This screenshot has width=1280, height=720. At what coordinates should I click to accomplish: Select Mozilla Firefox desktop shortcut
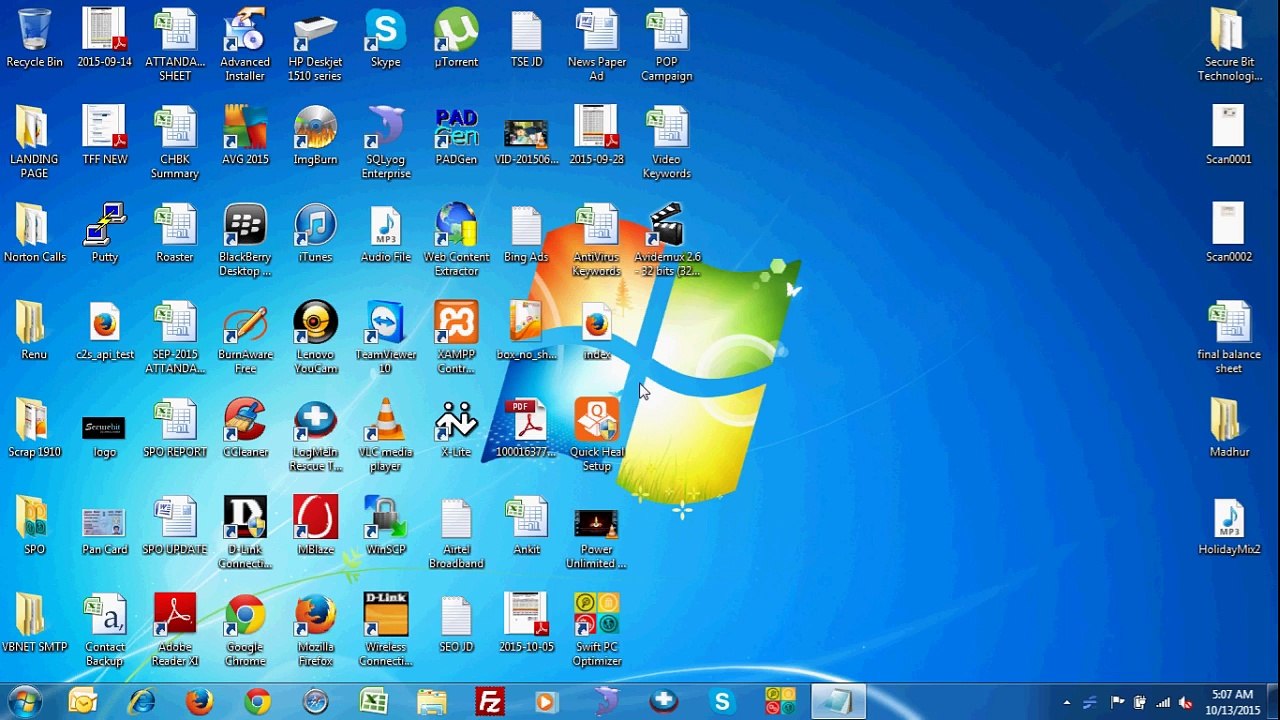315,630
